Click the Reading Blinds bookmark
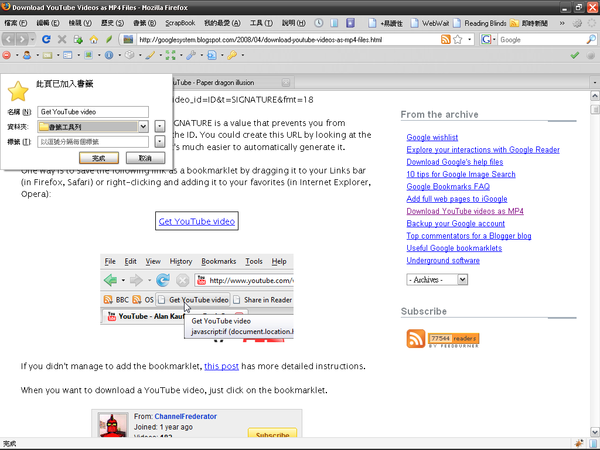600x450 pixels. click(480, 23)
